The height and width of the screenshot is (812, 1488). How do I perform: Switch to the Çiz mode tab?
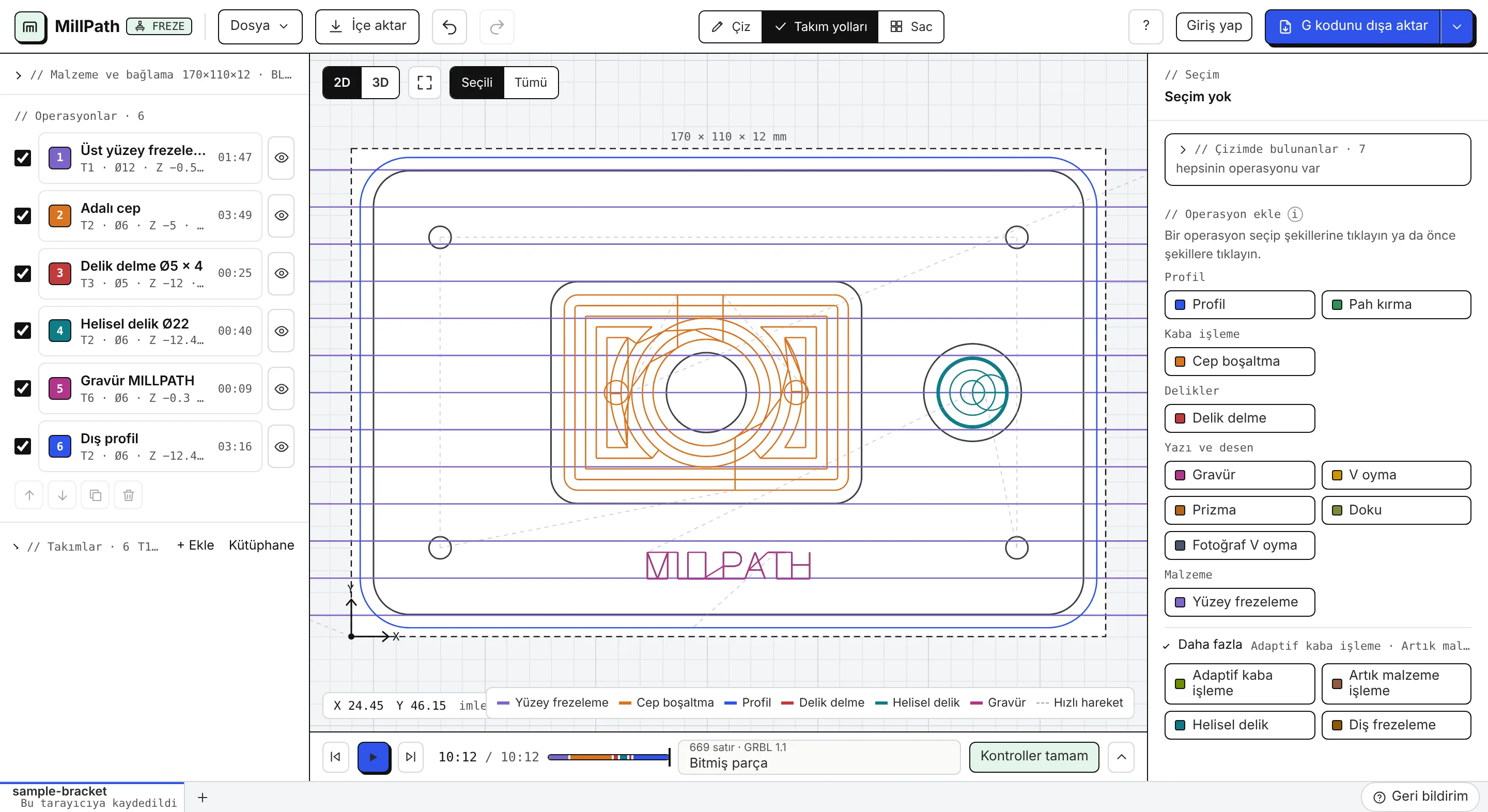(731, 26)
